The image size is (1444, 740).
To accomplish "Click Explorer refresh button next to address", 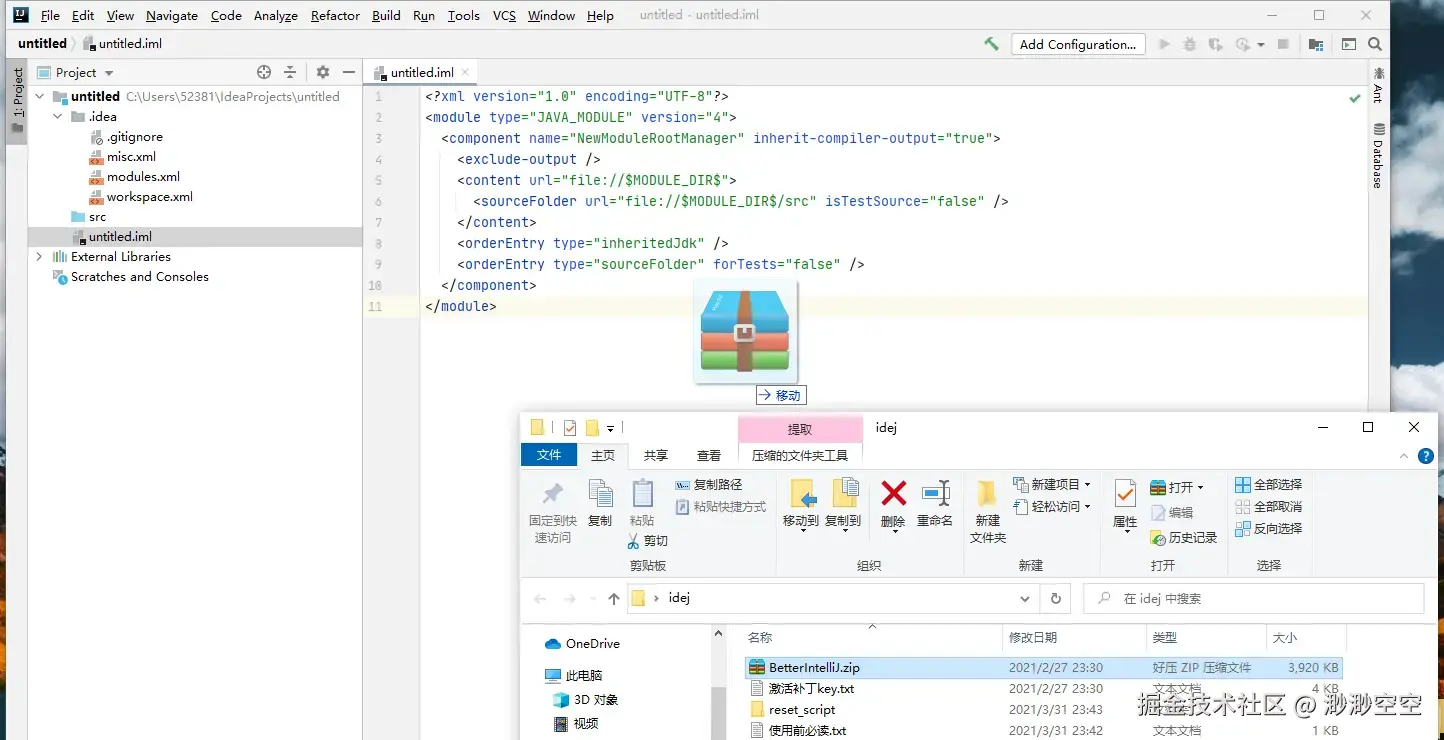I will [1055, 598].
